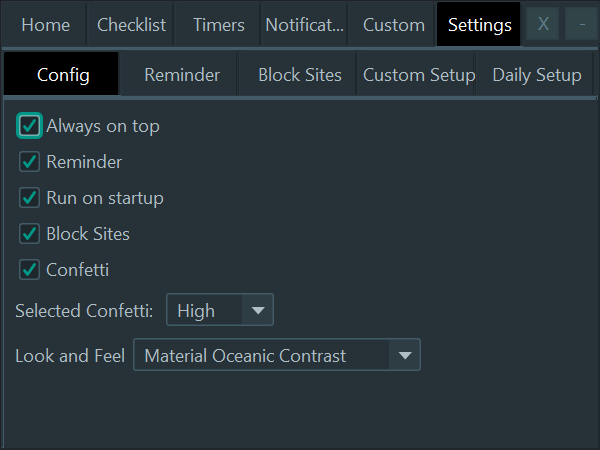Select the Notifications tab
Screen dimensions: 600x450
[x=305, y=25]
